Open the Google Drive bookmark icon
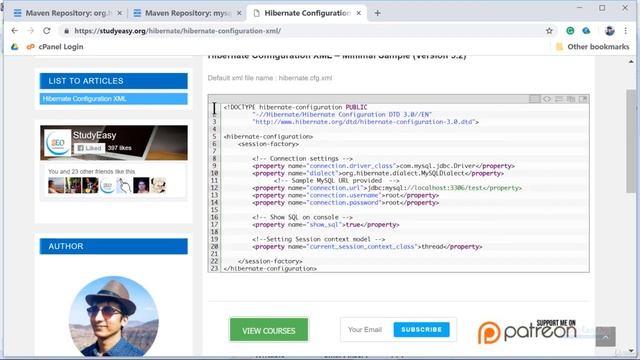640x360 pixels. 15,47
